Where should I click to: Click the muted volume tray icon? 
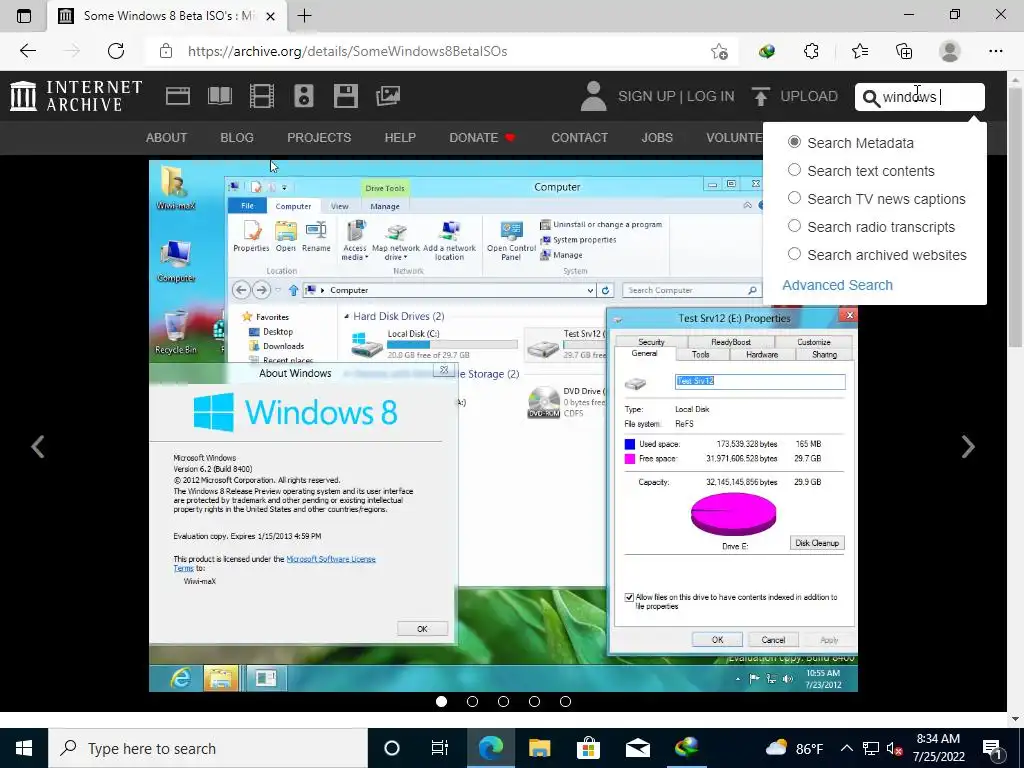click(895, 749)
